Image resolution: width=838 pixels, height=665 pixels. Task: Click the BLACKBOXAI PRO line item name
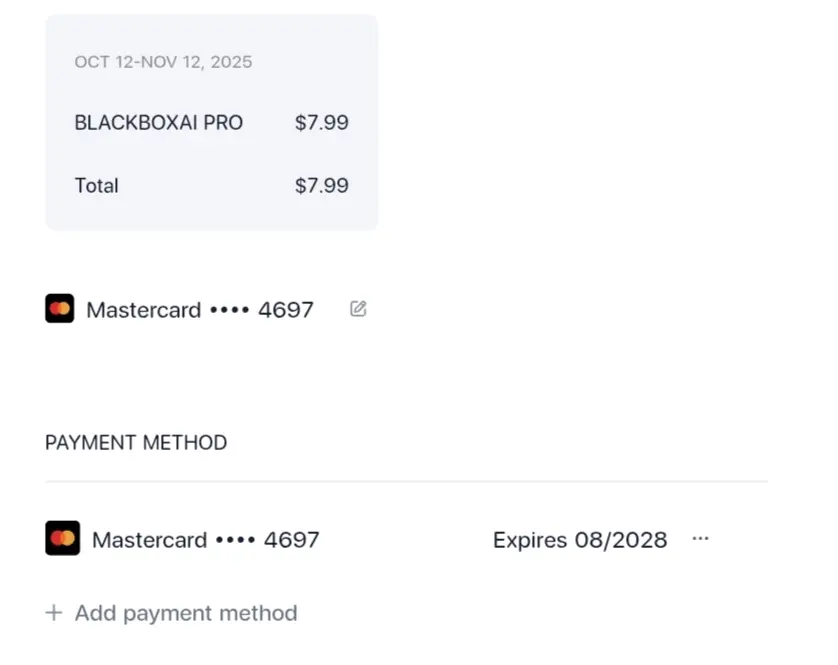[159, 123]
